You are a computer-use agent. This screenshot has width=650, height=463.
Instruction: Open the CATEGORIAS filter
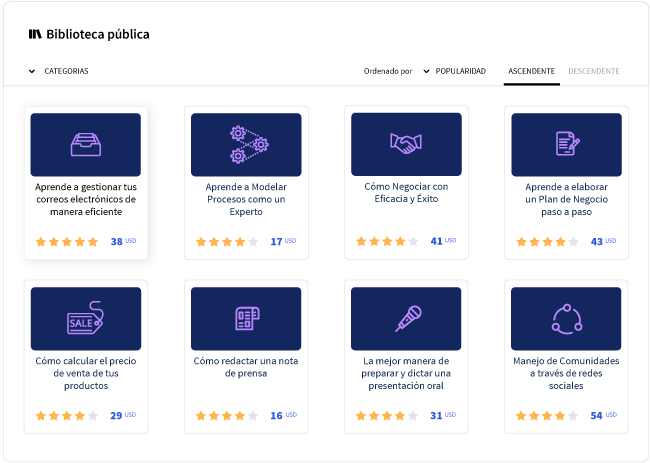(x=66, y=71)
